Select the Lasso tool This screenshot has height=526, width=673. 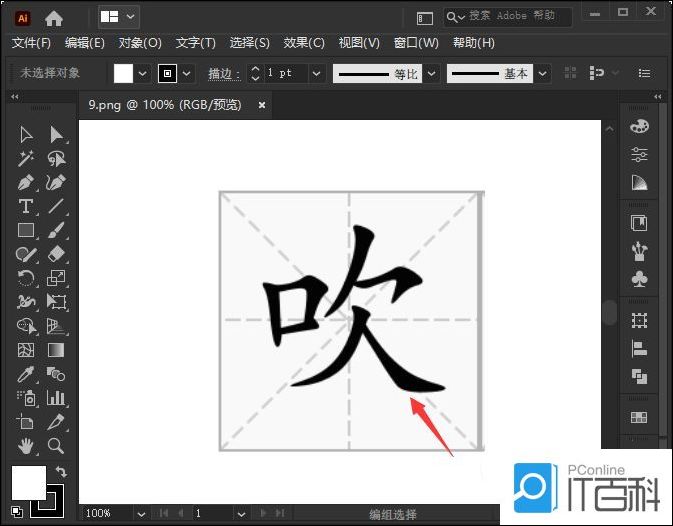point(56,158)
